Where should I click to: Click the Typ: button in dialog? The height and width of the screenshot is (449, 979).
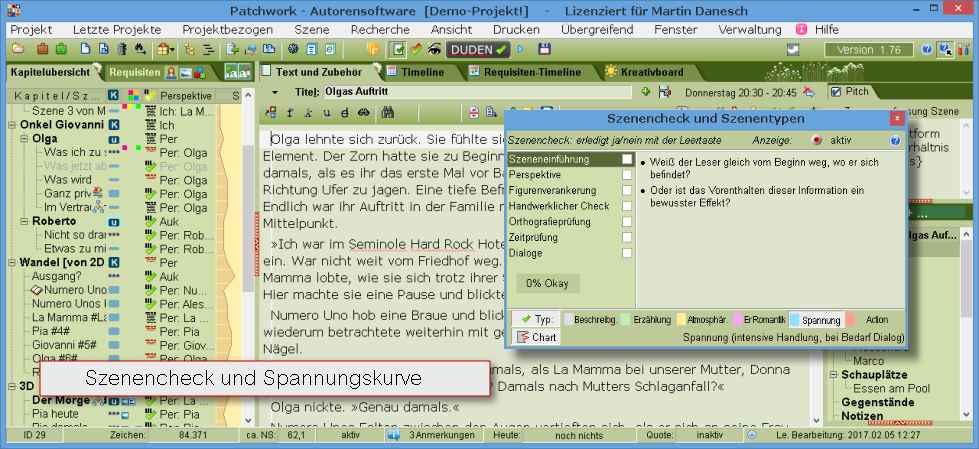tap(536, 320)
